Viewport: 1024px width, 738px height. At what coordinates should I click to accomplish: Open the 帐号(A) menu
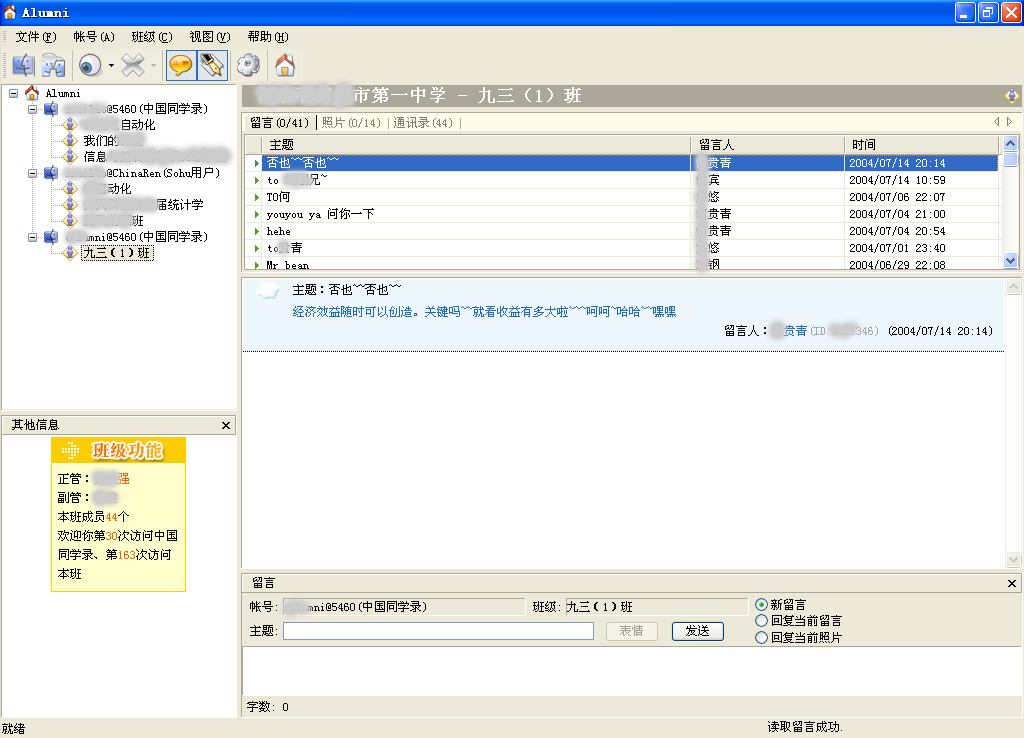click(x=94, y=37)
